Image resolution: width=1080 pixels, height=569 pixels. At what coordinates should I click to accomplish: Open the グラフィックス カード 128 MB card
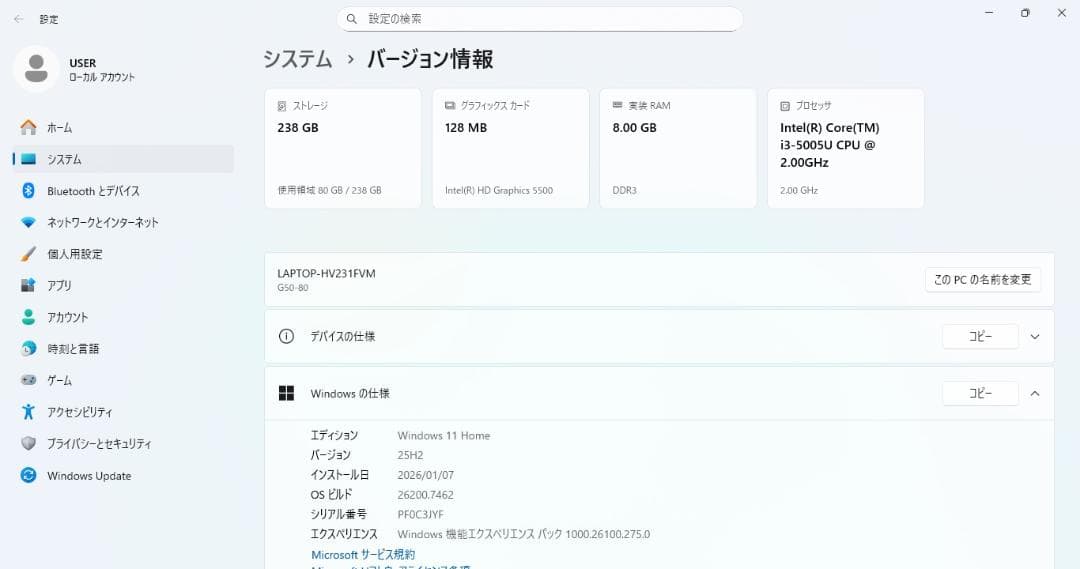510,148
